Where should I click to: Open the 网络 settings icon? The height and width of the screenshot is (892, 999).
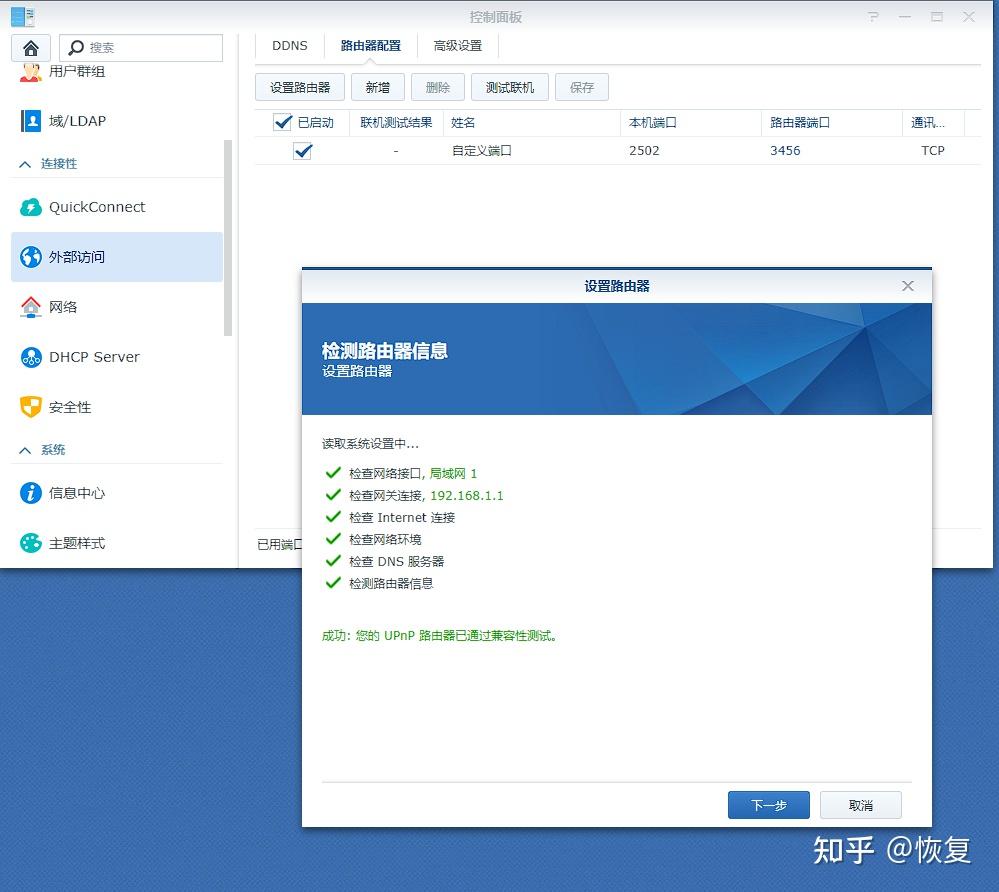pyautogui.click(x=63, y=307)
